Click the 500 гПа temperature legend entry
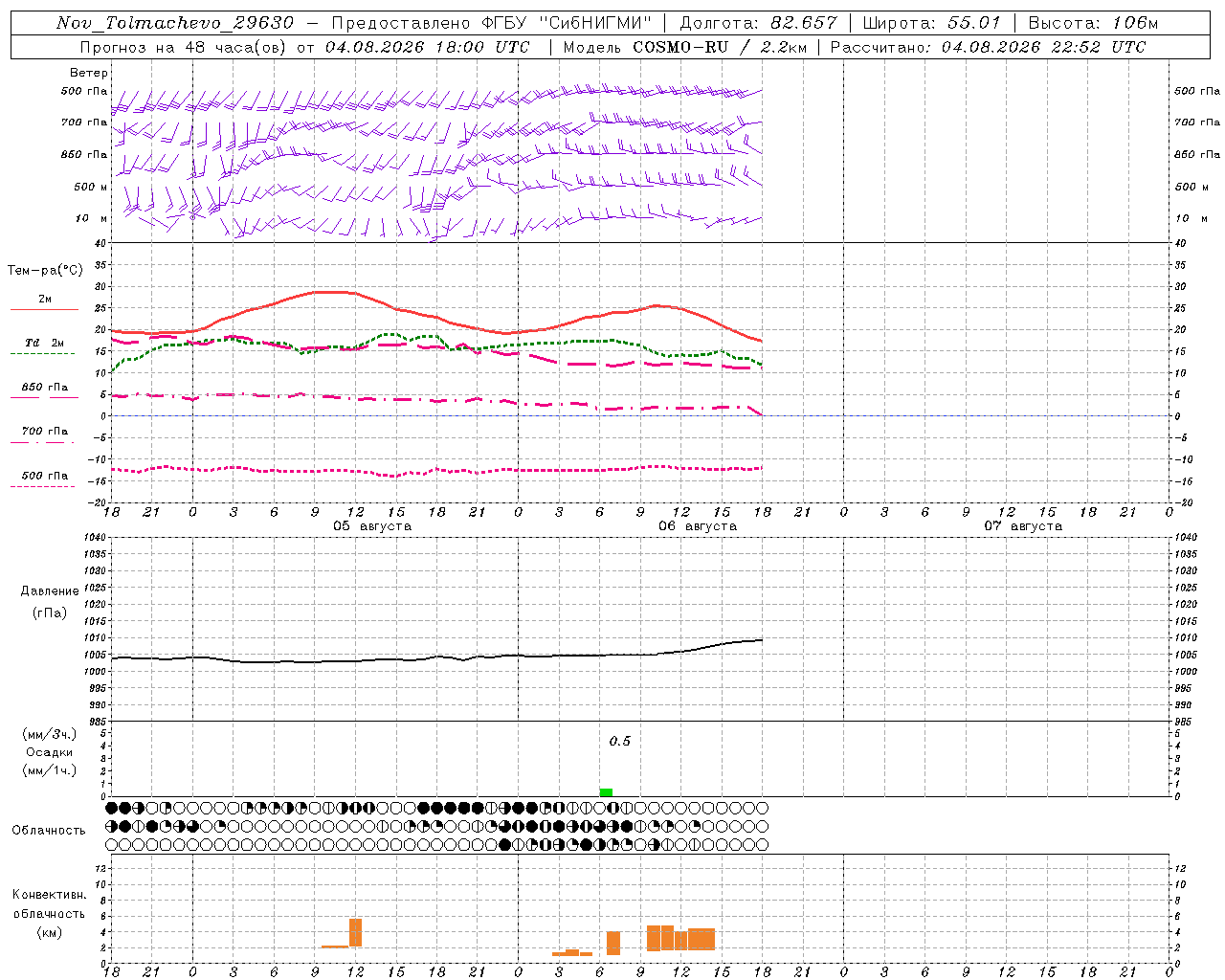This screenshot has width=1225, height=980. [x=44, y=476]
